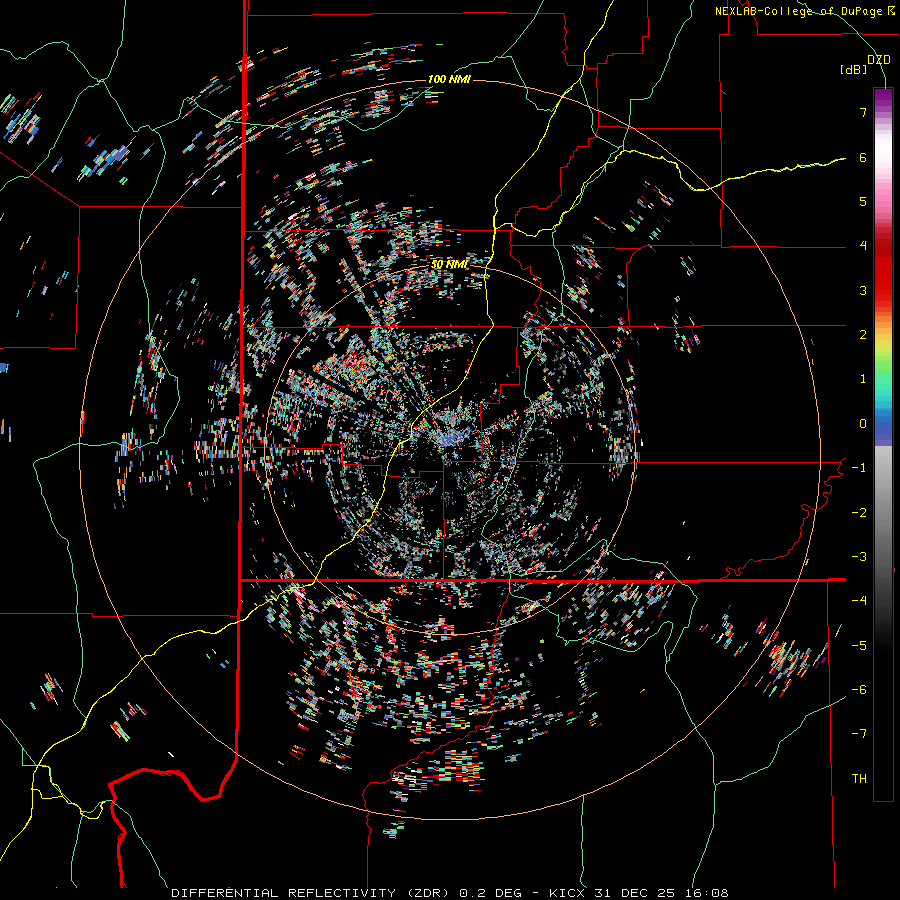
Task: Click the [dB] units label
Action: point(854,69)
